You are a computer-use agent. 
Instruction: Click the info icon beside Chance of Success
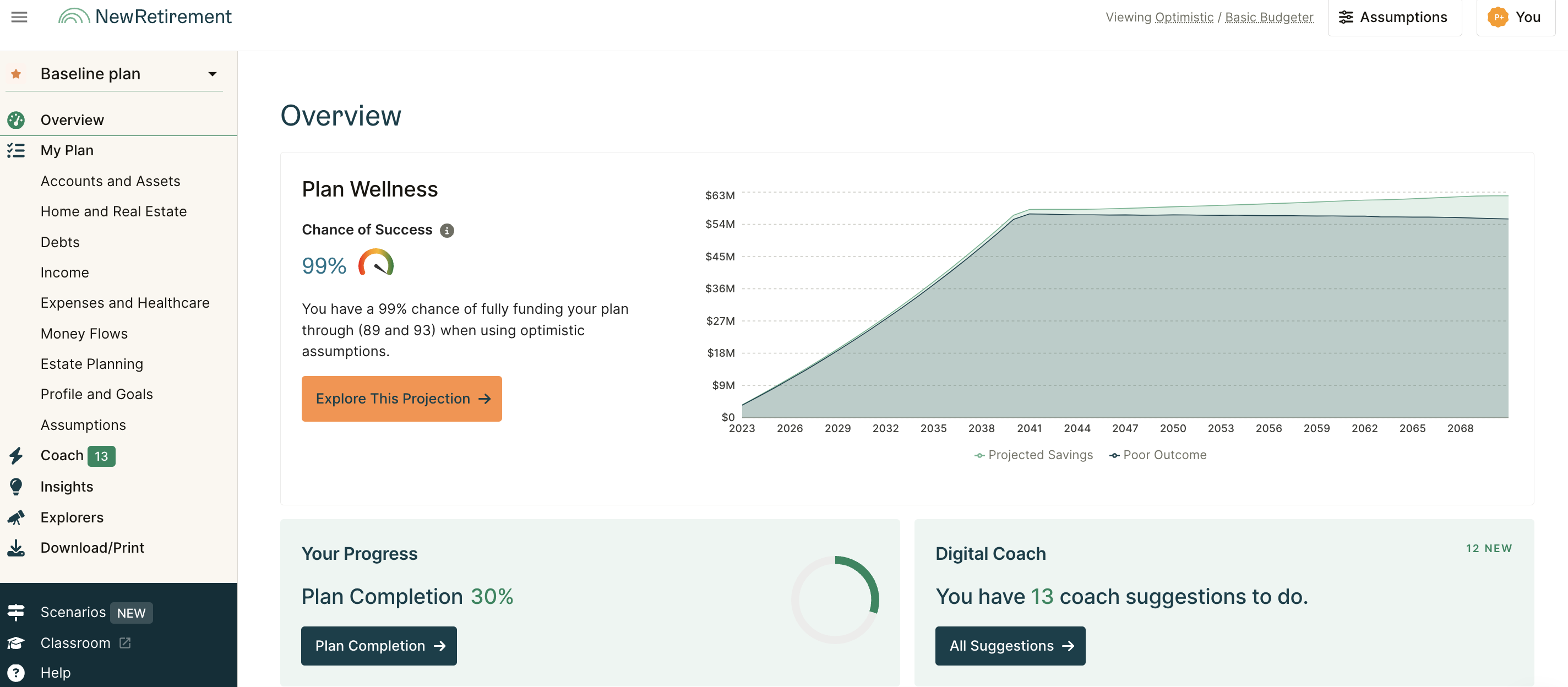pos(447,231)
